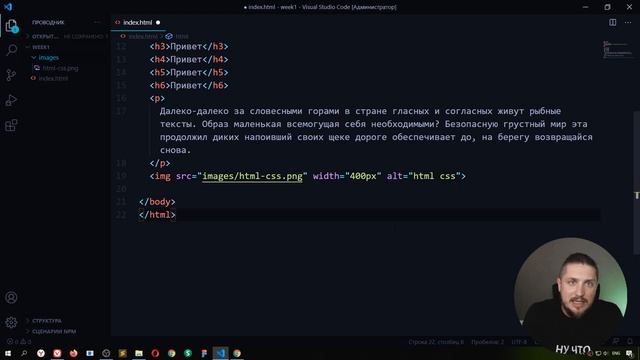640x360 pixels.
Task: Expand the Open Editors section
Action: (x=67, y=36)
